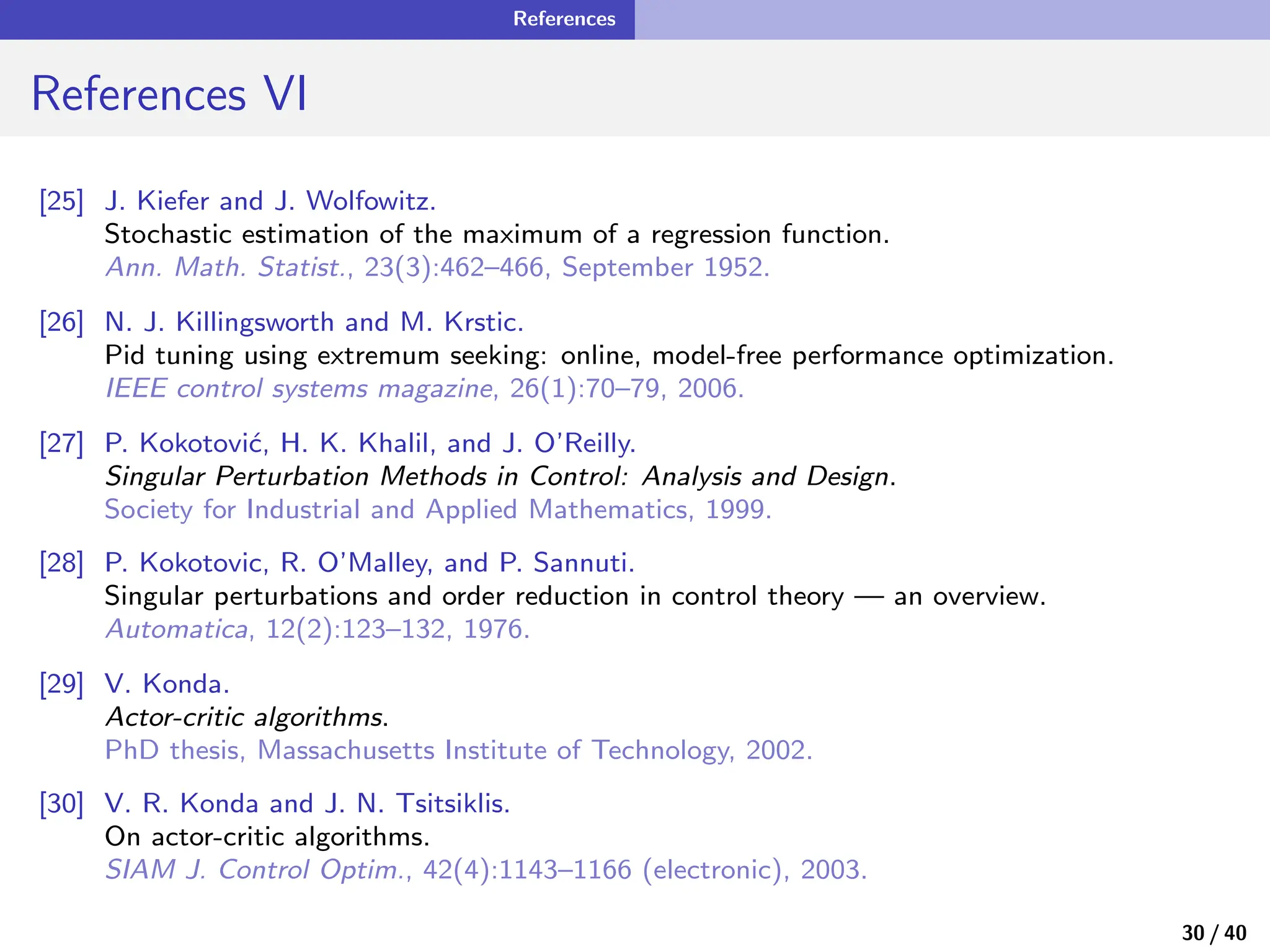Click reference label [26]
The height and width of the screenshot is (952, 1270).
click(61, 322)
